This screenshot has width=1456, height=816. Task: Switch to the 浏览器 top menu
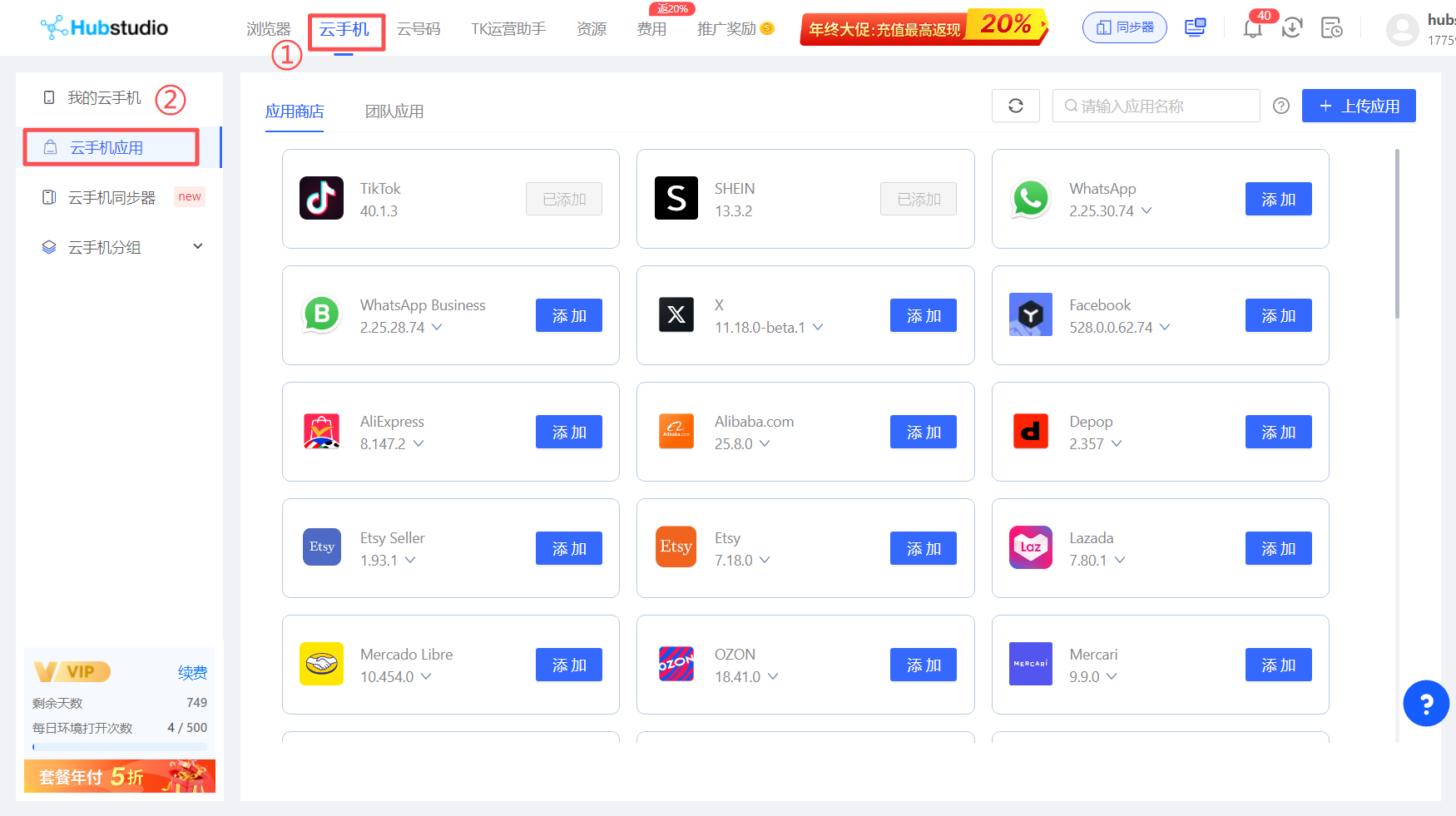pyautogui.click(x=269, y=29)
